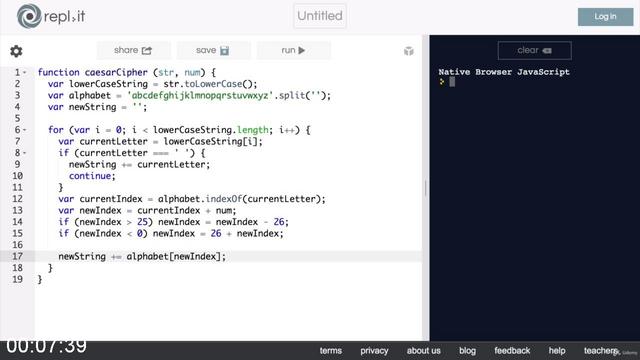
Task: Open the settings gear icon
Action: [x=16, y=51]
